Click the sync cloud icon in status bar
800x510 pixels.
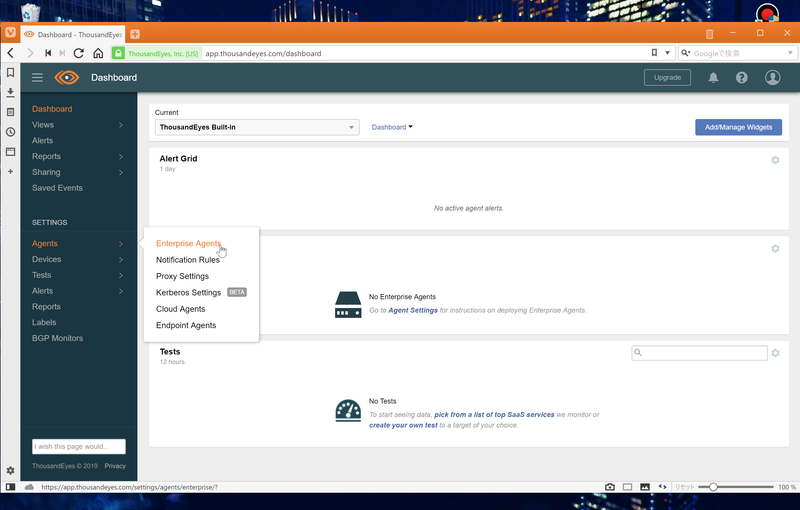29,487
